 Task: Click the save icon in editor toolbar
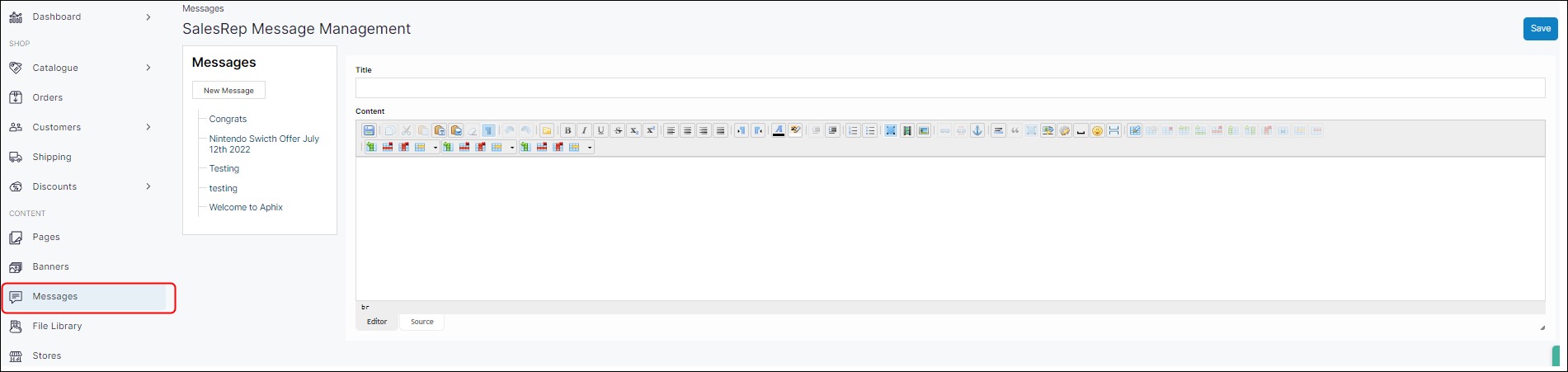pyautogui.click(x=369, y=130)
